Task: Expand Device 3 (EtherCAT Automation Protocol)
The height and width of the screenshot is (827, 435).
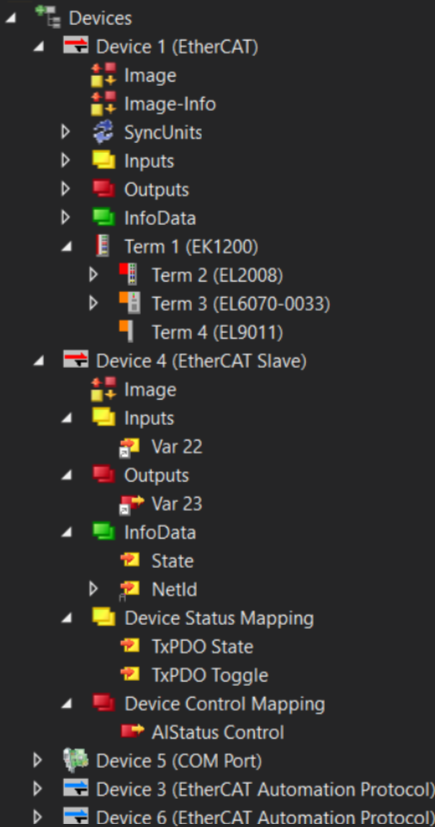Action: (x=37, y=789)
